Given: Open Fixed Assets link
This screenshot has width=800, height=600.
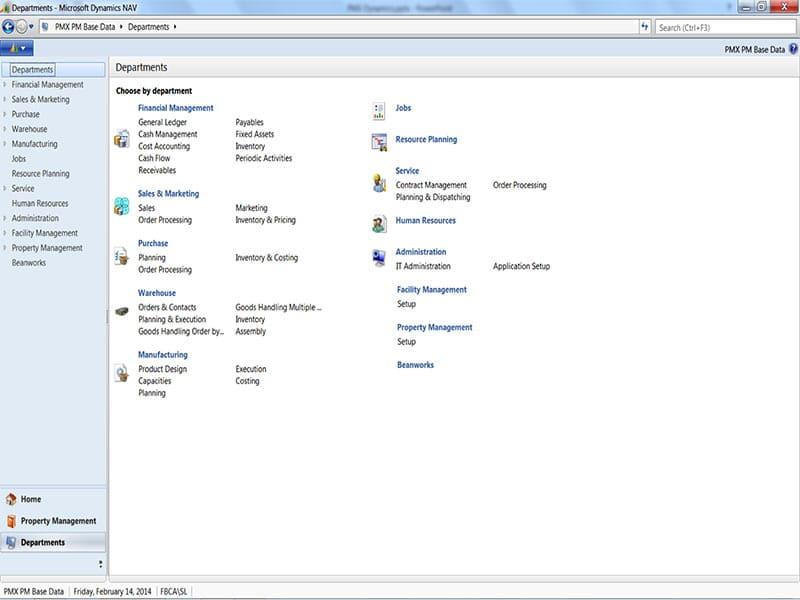Looking at the screenshot, I should [255, 134].
